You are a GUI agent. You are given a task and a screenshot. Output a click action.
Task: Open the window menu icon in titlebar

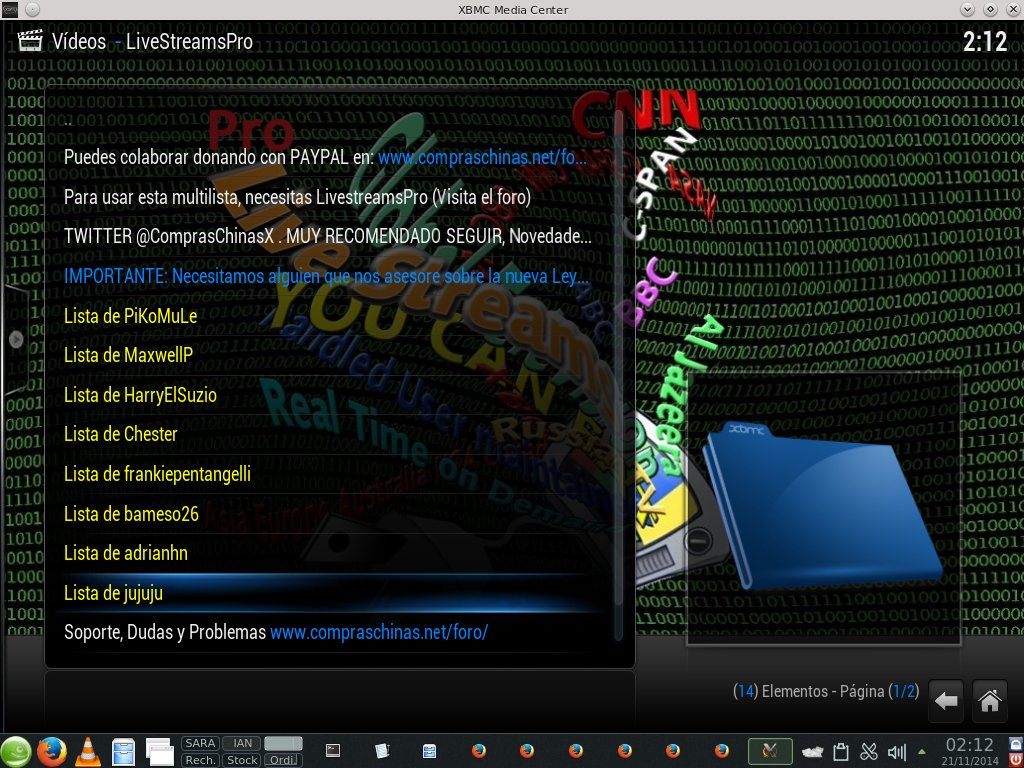[x=11, y=9]
